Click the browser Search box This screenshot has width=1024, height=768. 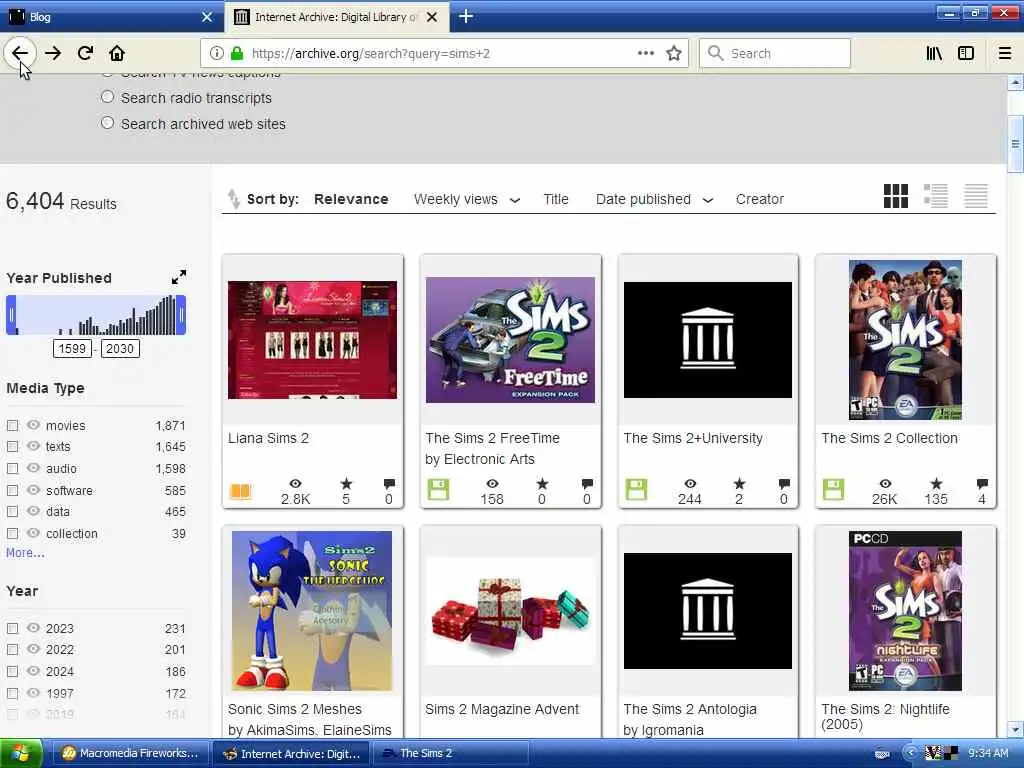tap(775, 53)
